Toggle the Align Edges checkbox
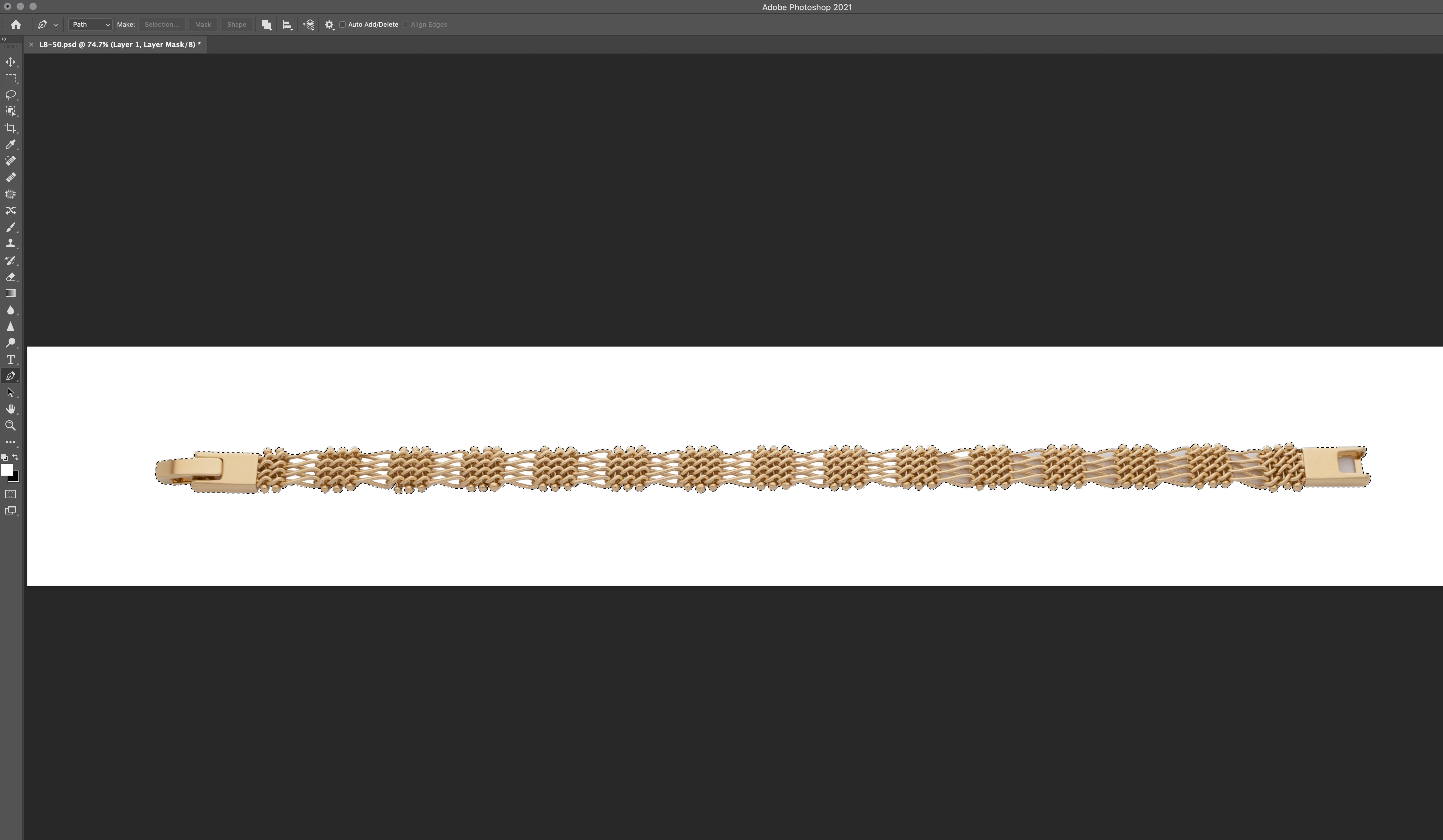The width and height of the screenshot is (1443, 840). (x=405, y=24)
